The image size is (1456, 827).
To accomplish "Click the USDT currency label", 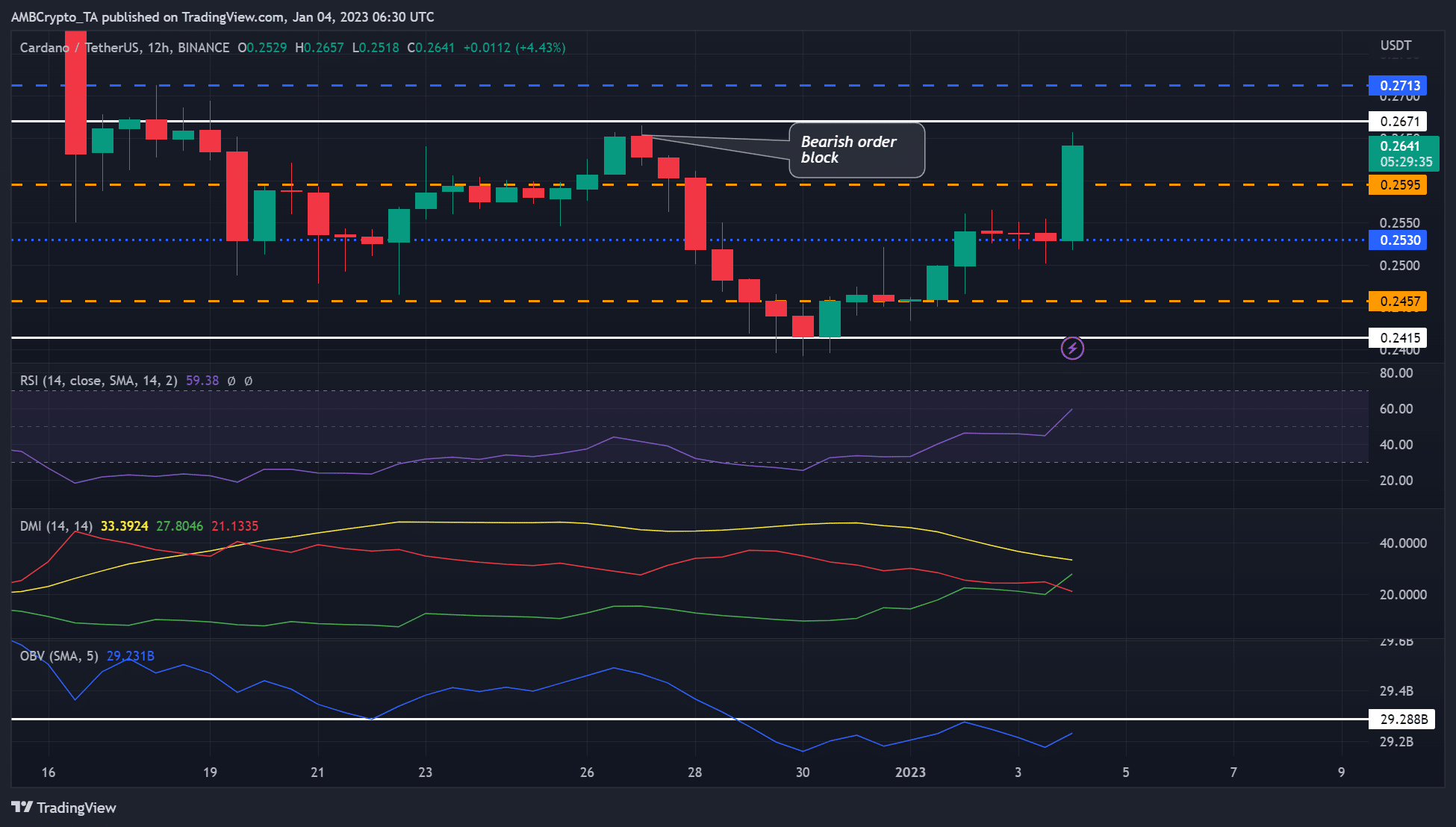I will click(1396, 46).
